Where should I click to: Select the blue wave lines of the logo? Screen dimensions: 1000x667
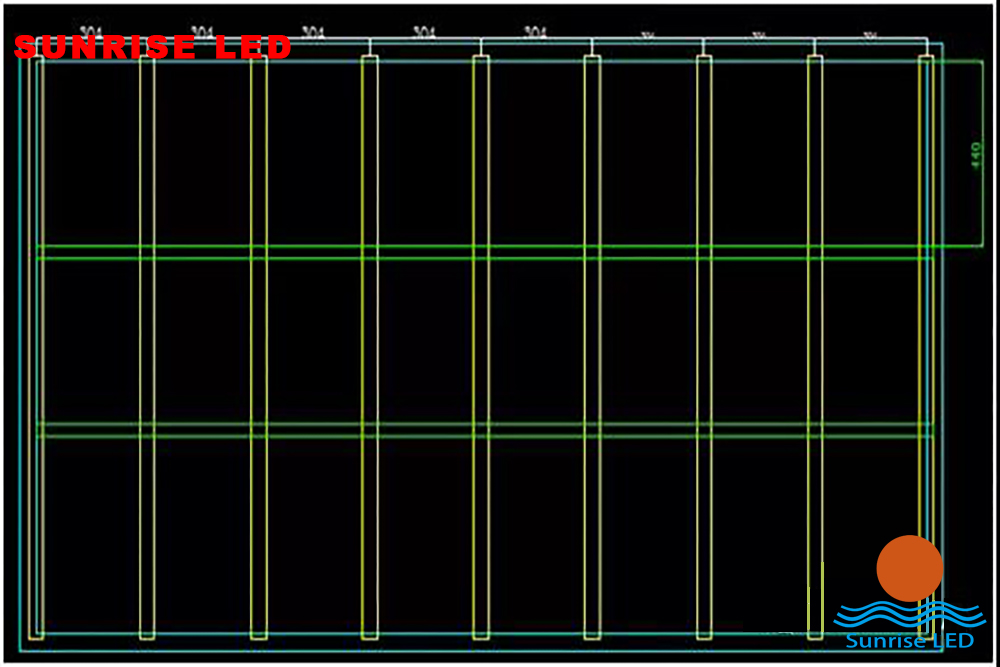click(x=908, y=614)
